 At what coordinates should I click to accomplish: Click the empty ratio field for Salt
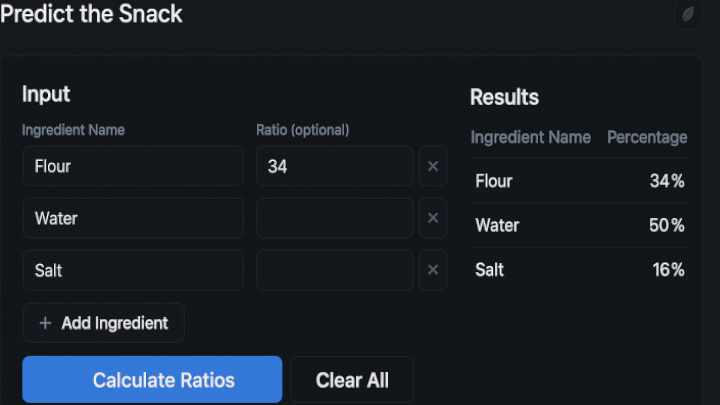click(335, 270)
